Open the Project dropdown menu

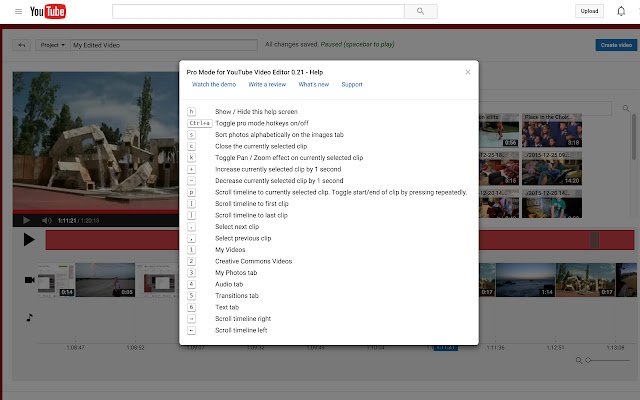pos(52,45)
